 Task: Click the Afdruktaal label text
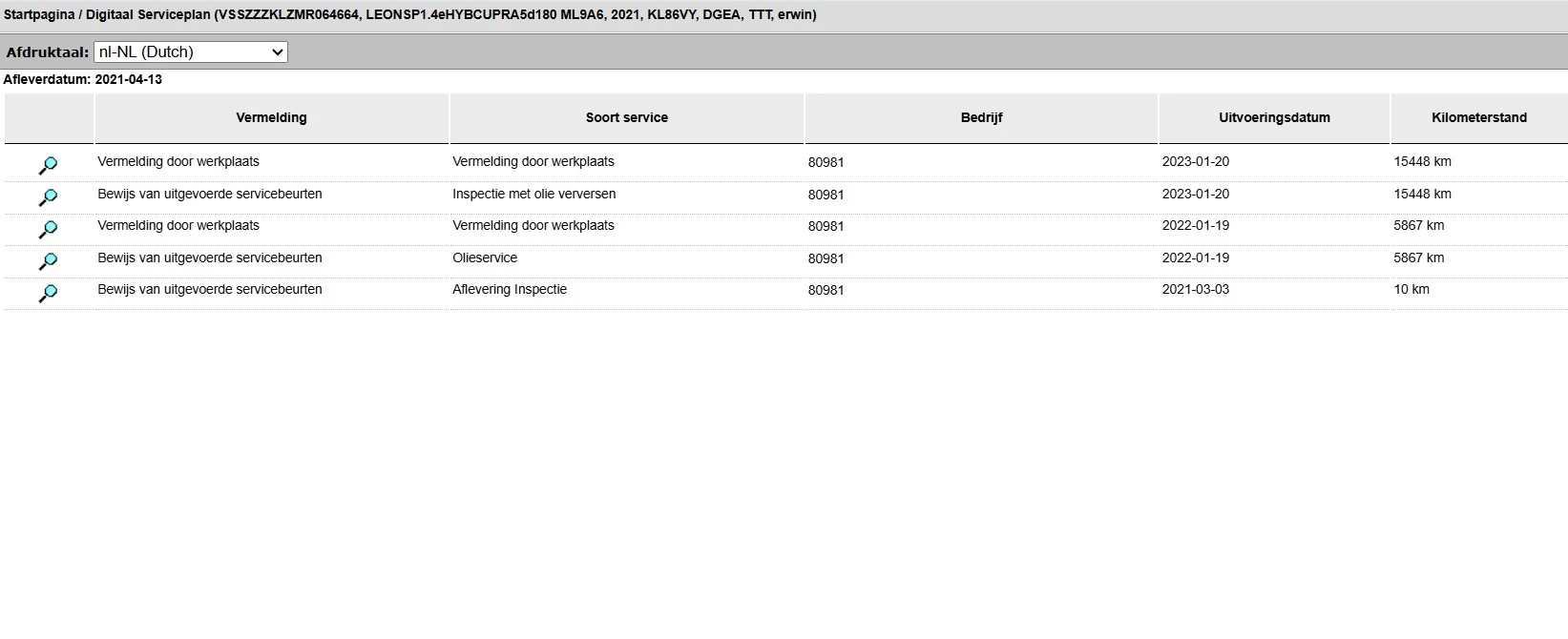click(47, 52)
